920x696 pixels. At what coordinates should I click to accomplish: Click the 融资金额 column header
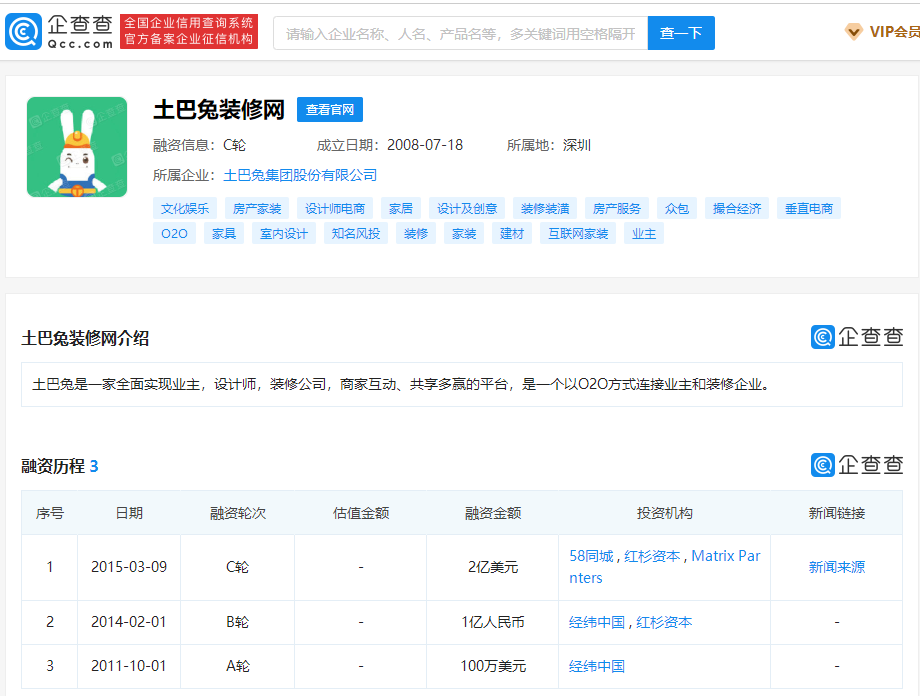(493, 513)
